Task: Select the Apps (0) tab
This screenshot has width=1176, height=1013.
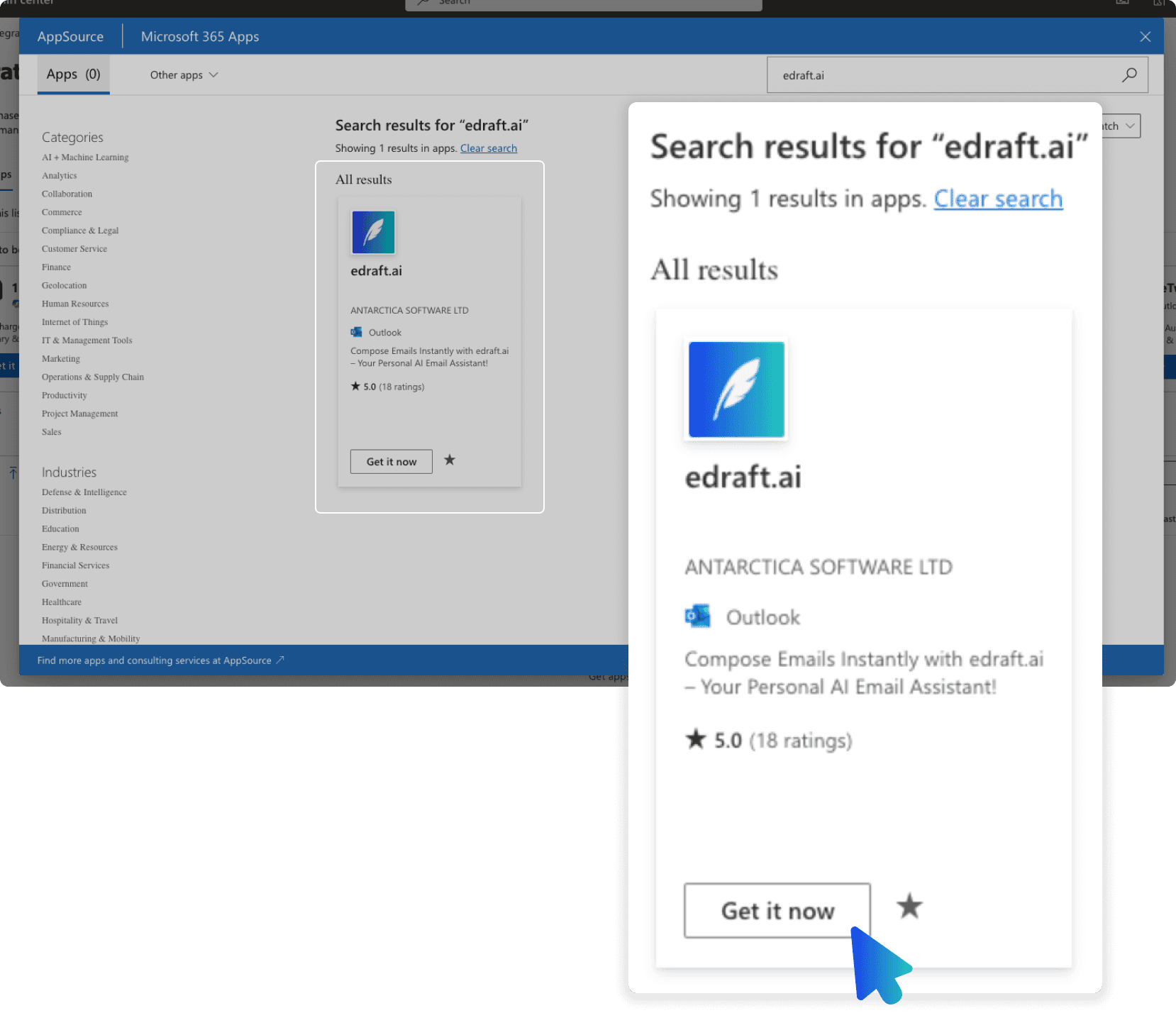Action: coord(74,74)
